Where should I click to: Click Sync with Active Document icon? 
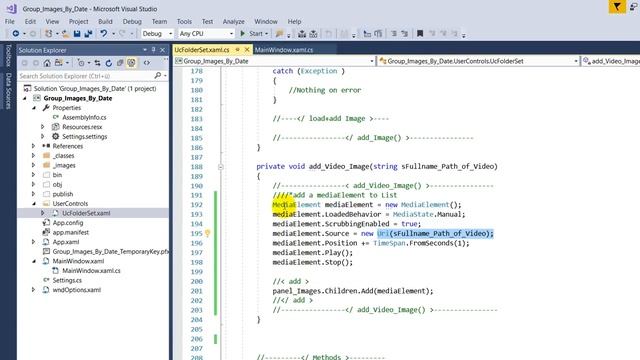pyautogui.click(x=97, y=63)
